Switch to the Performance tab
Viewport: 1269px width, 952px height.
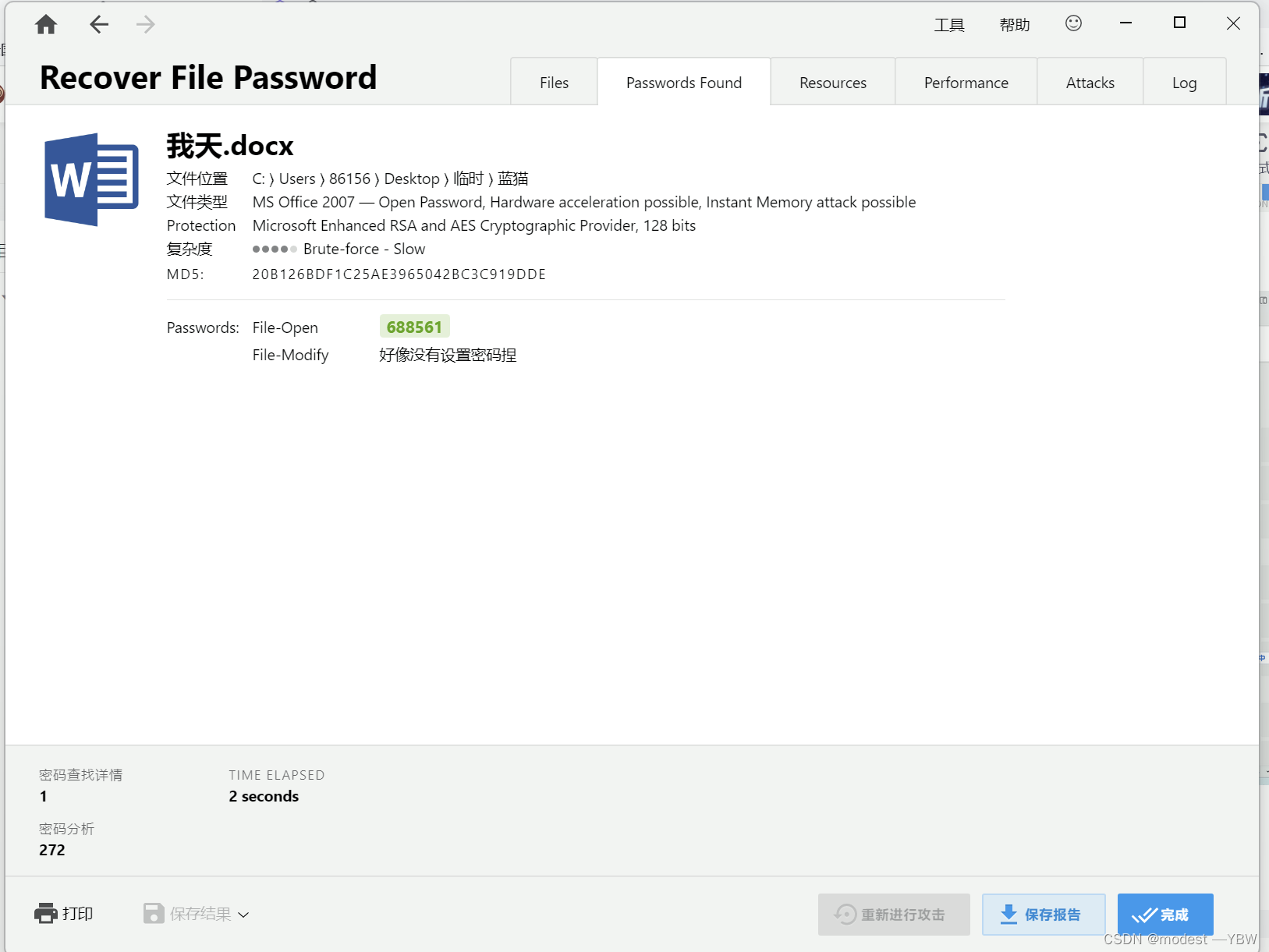pos(966,82)
